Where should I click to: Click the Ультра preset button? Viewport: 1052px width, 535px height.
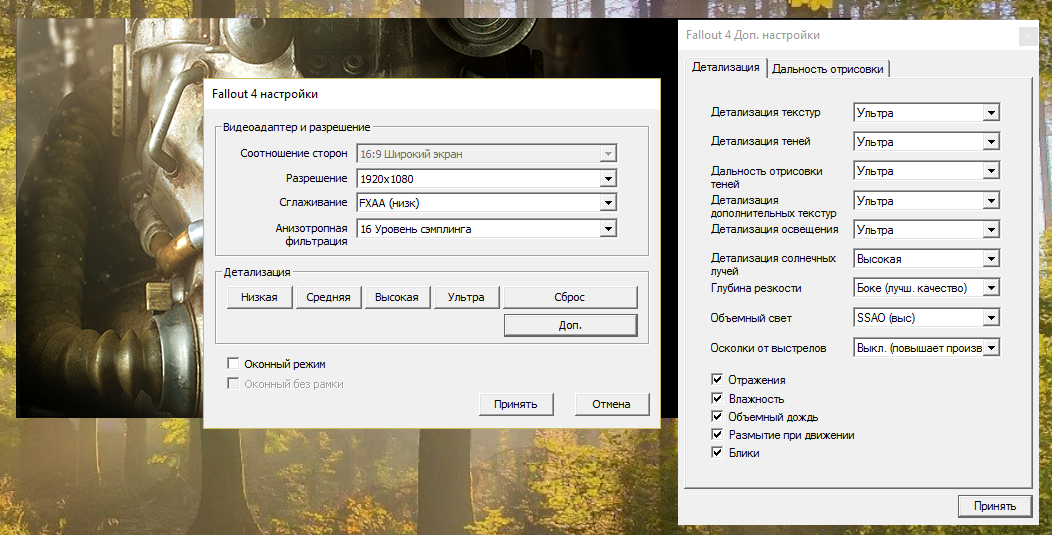466,297
